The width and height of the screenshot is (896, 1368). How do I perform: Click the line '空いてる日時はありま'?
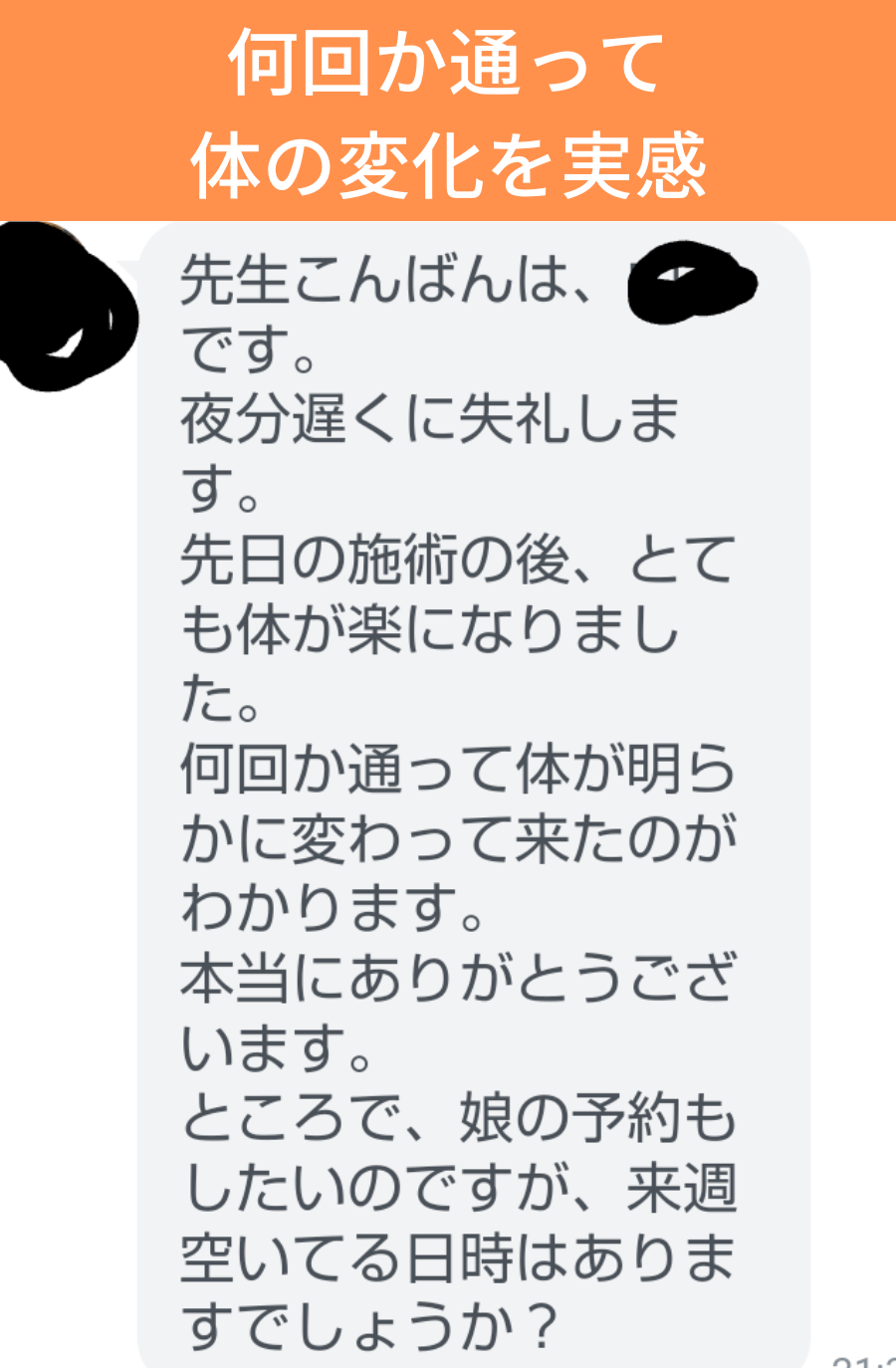(458, 1256)
